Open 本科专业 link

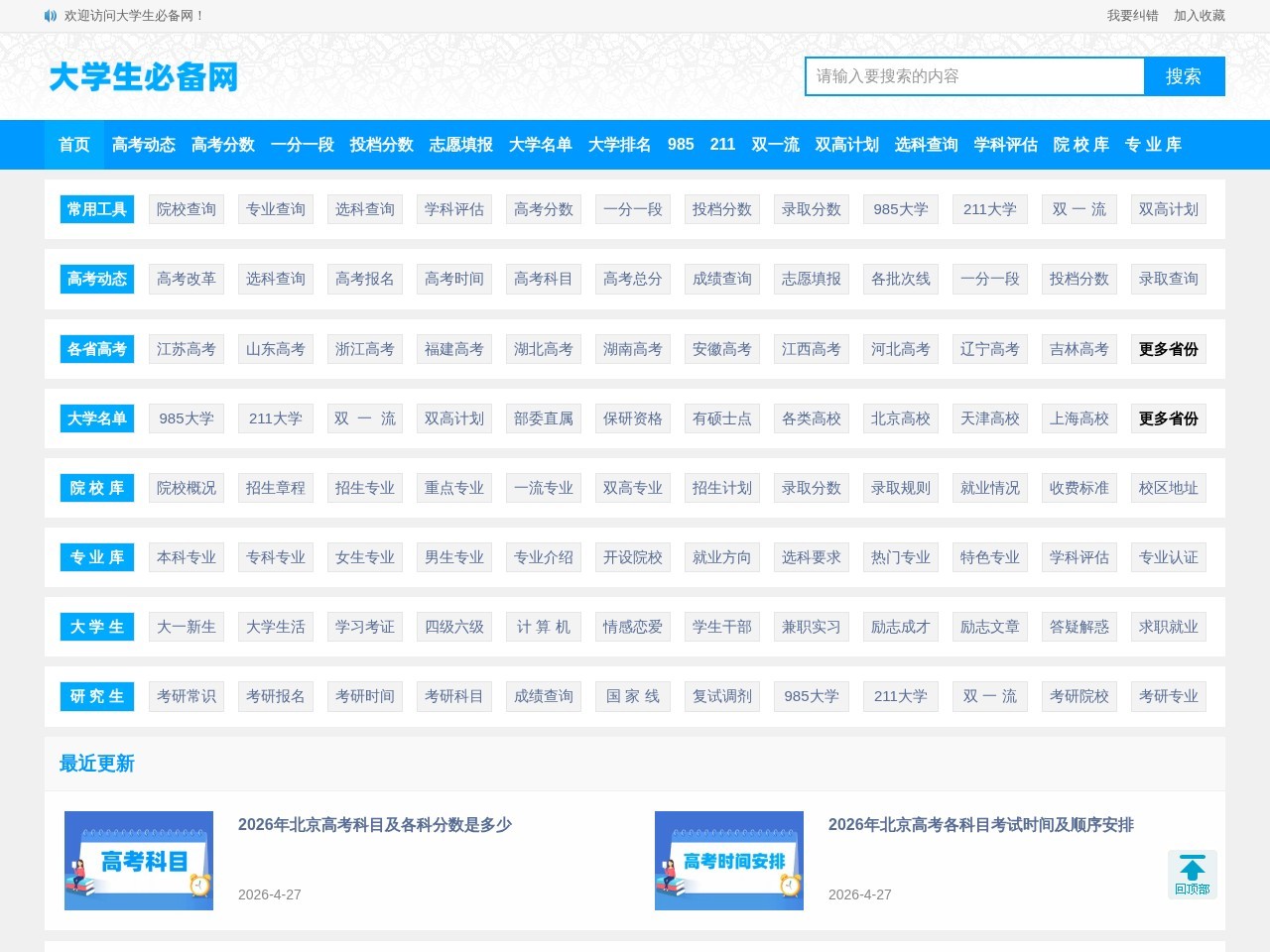[187, 557]
